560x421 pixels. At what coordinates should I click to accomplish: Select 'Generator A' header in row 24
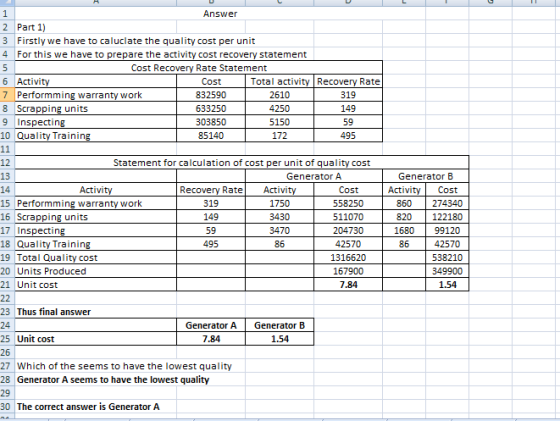pyautogui.click(x=211, y=326)
